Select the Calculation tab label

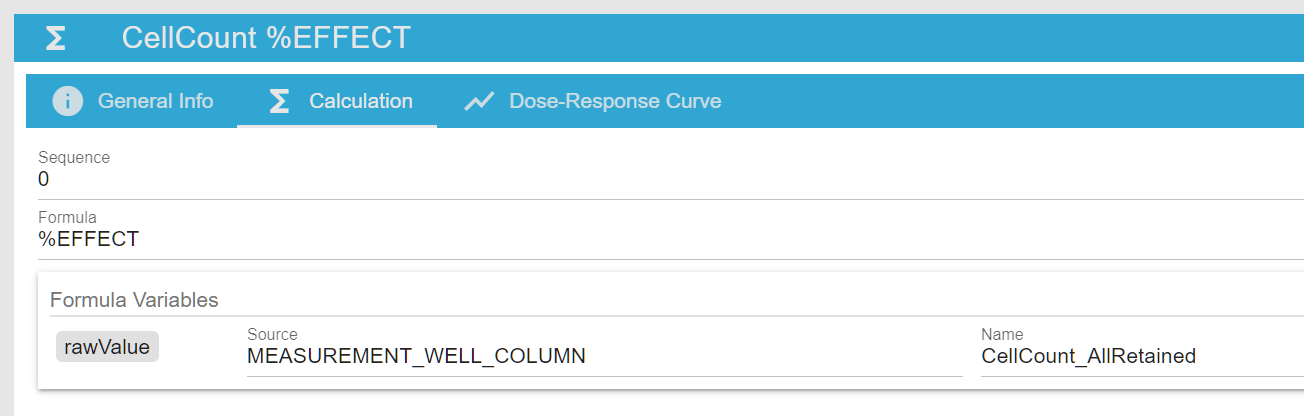360,101
